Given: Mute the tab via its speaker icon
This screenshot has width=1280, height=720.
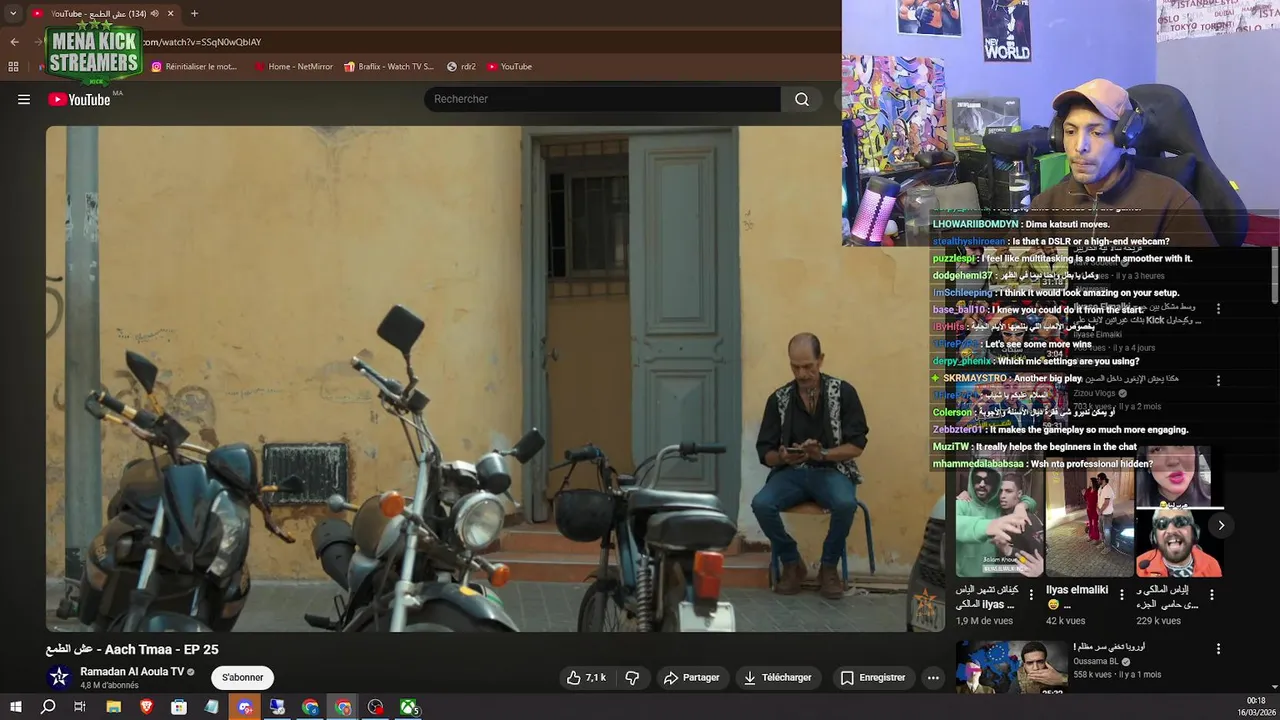Looking at the screenshot, I should coord(154,13).
